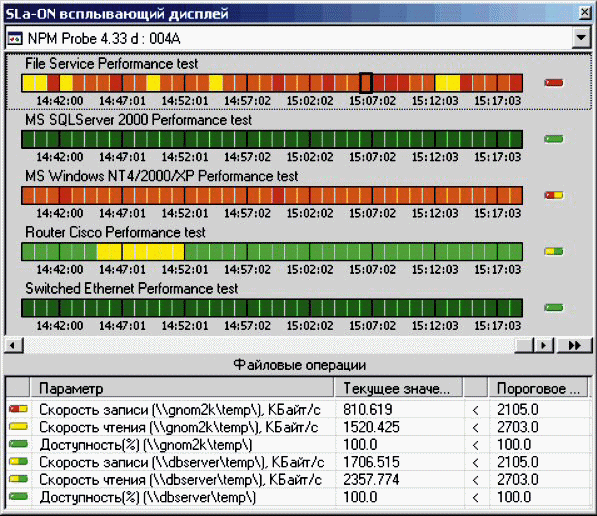597x516 pixels.
Task: Jump to end with double-arrow button
Action: [x=574, y=345]
